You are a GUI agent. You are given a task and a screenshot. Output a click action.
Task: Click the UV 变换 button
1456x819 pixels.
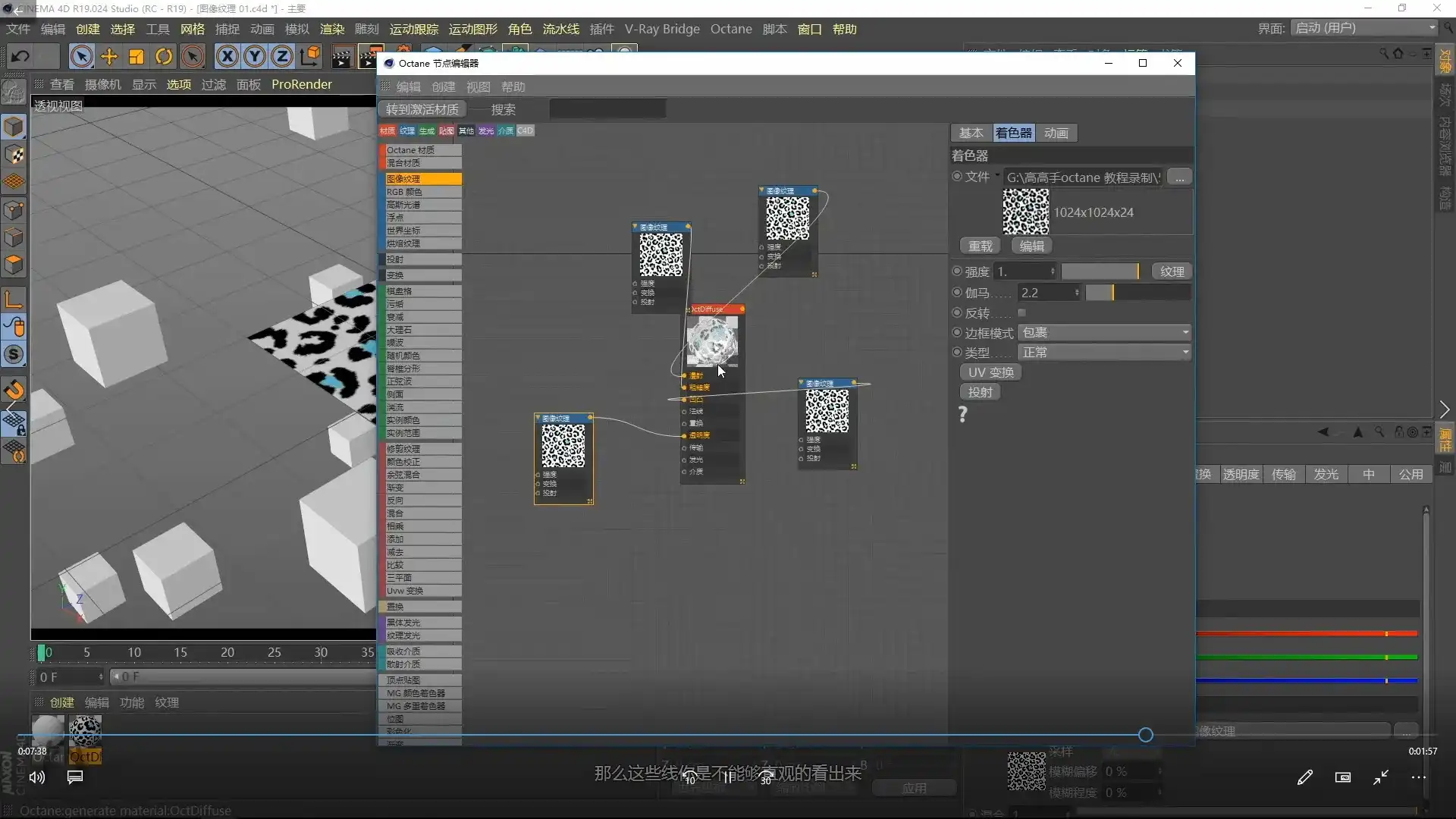pos(990,372)
